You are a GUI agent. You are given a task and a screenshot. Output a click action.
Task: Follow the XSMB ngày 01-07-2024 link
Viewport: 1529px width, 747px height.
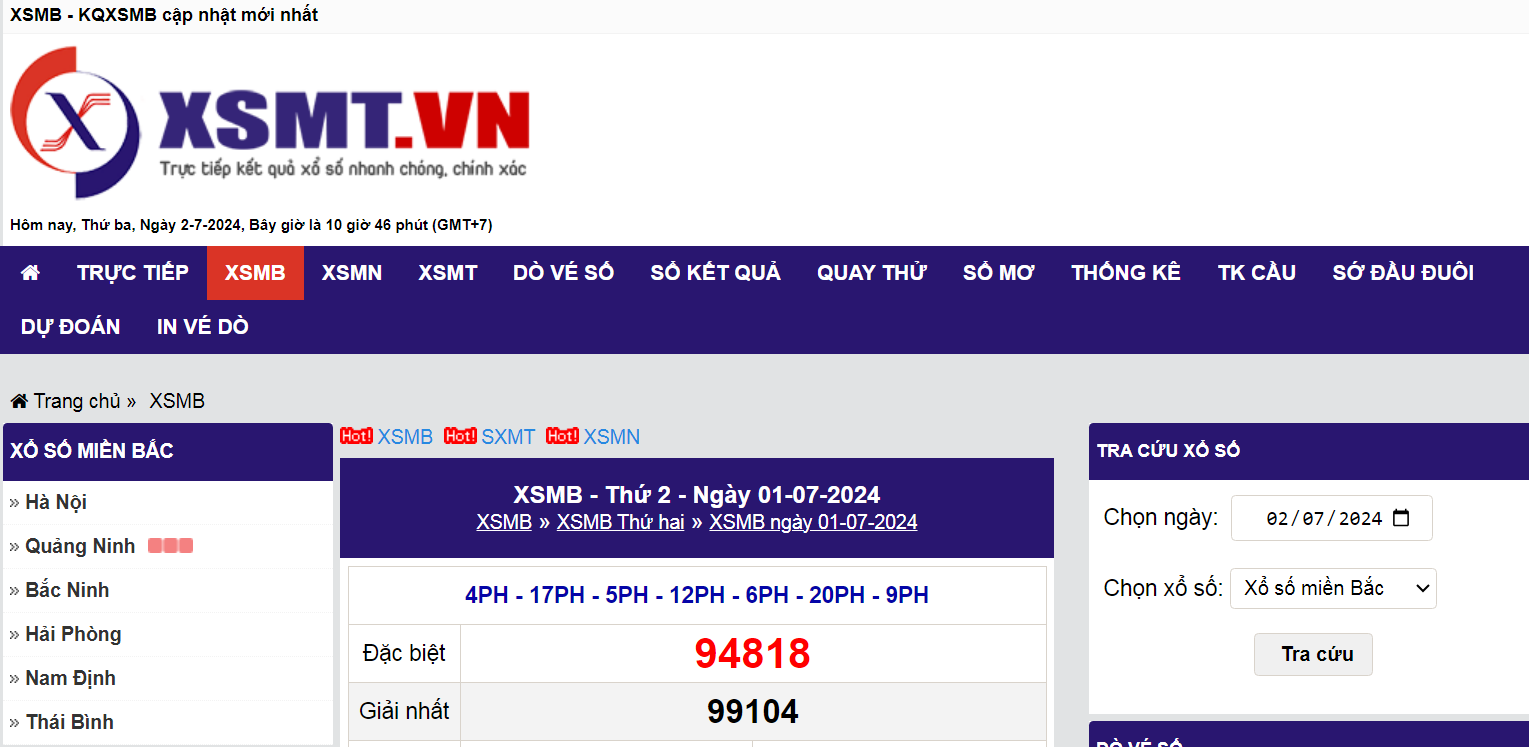coord(813,522)
